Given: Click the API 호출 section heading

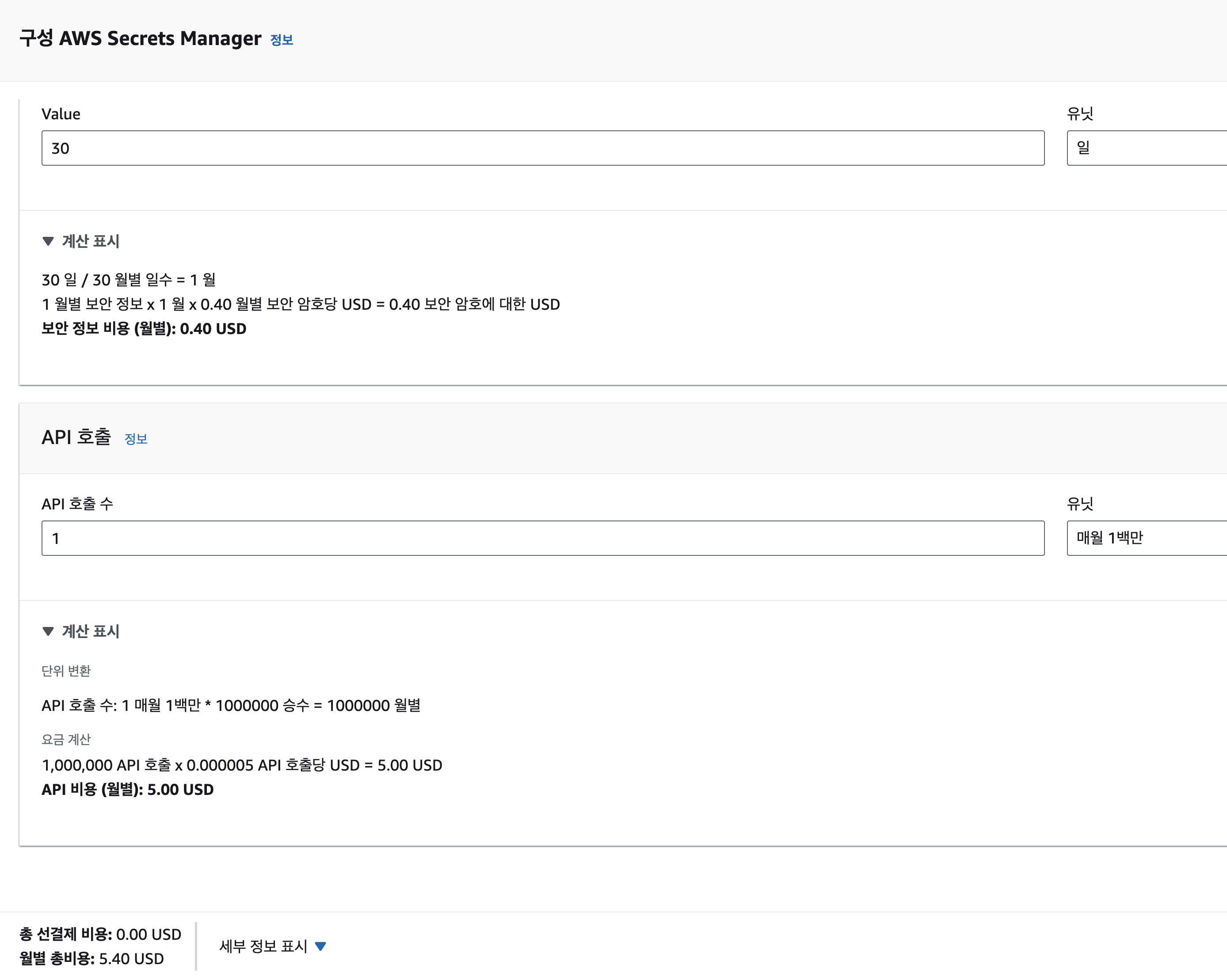Looking at the screenshot, I should click(76, 437).
